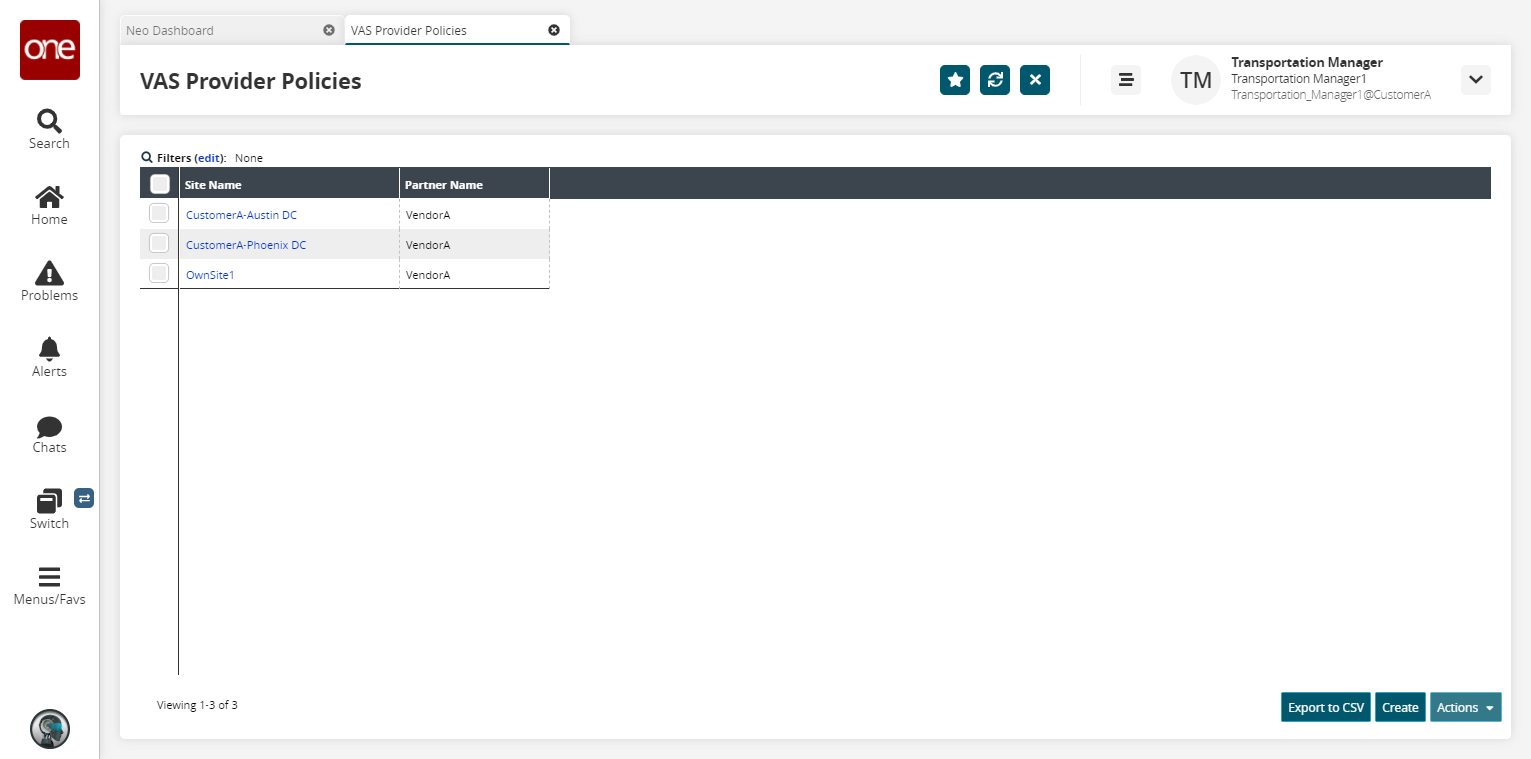
Task: Open the OwnSite1 site link
Action: 210,275
